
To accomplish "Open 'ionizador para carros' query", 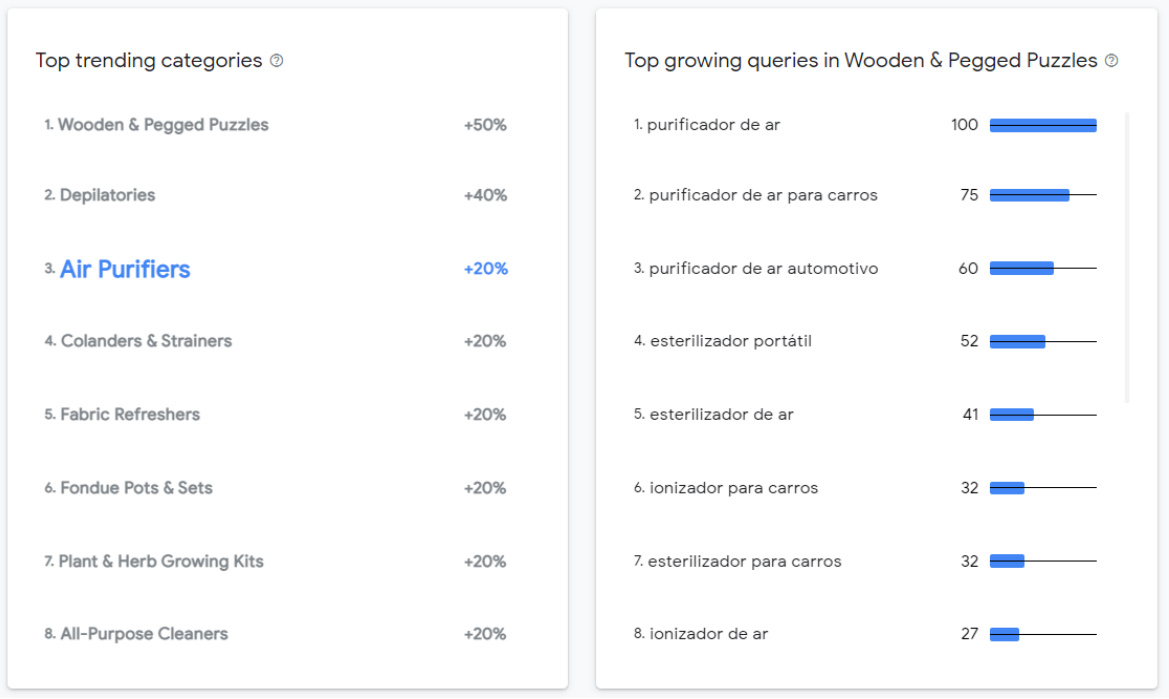I will point(733,488).
